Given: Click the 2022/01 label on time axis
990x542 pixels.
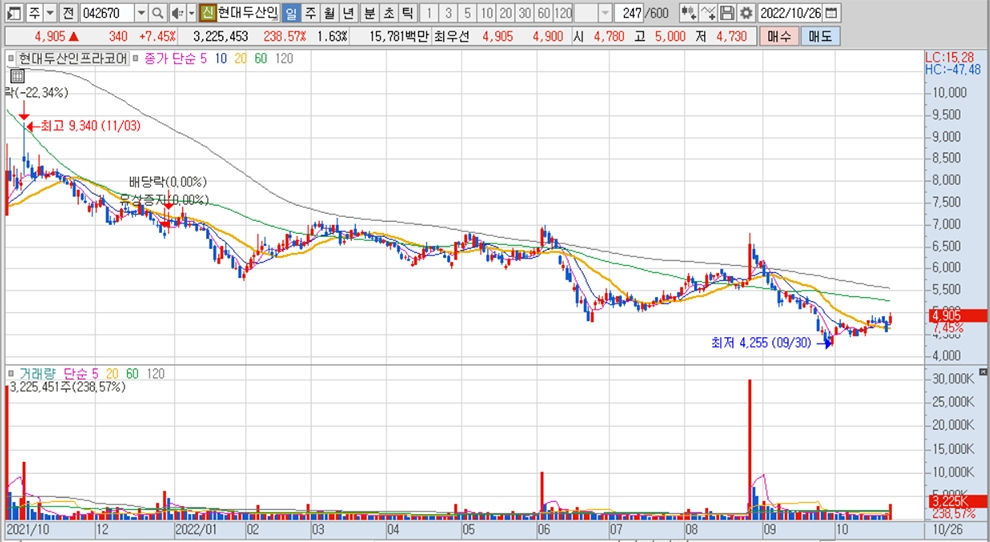Looking at the screenshot, I should (x=196, y=529).
